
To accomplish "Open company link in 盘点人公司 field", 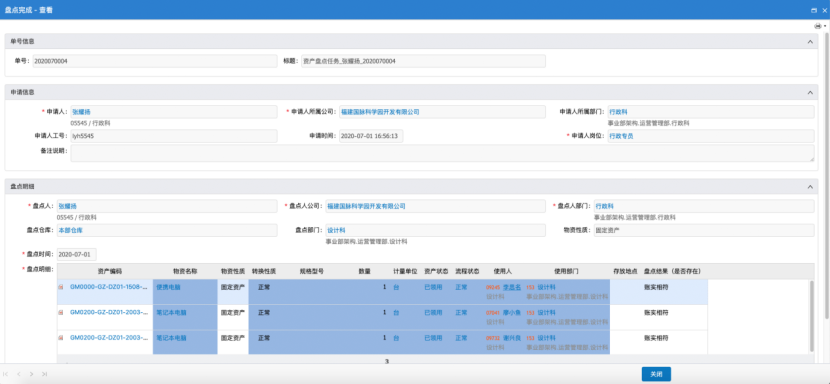I will [366, 206].
